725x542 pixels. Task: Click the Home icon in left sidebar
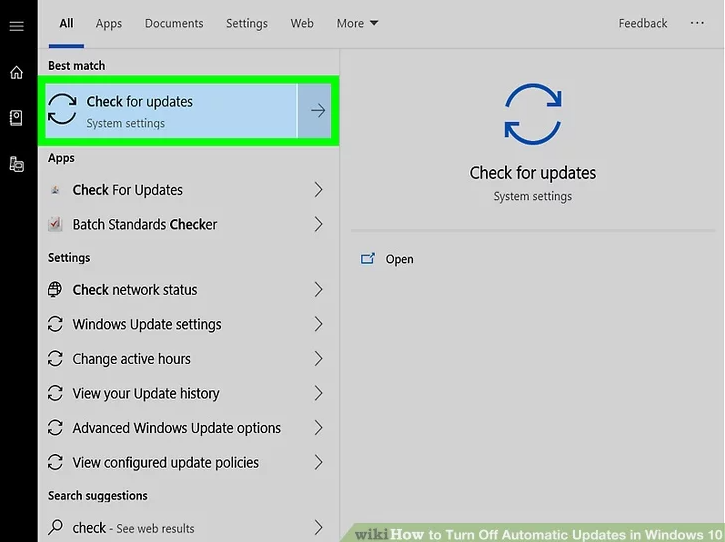(x=16, y=73)
